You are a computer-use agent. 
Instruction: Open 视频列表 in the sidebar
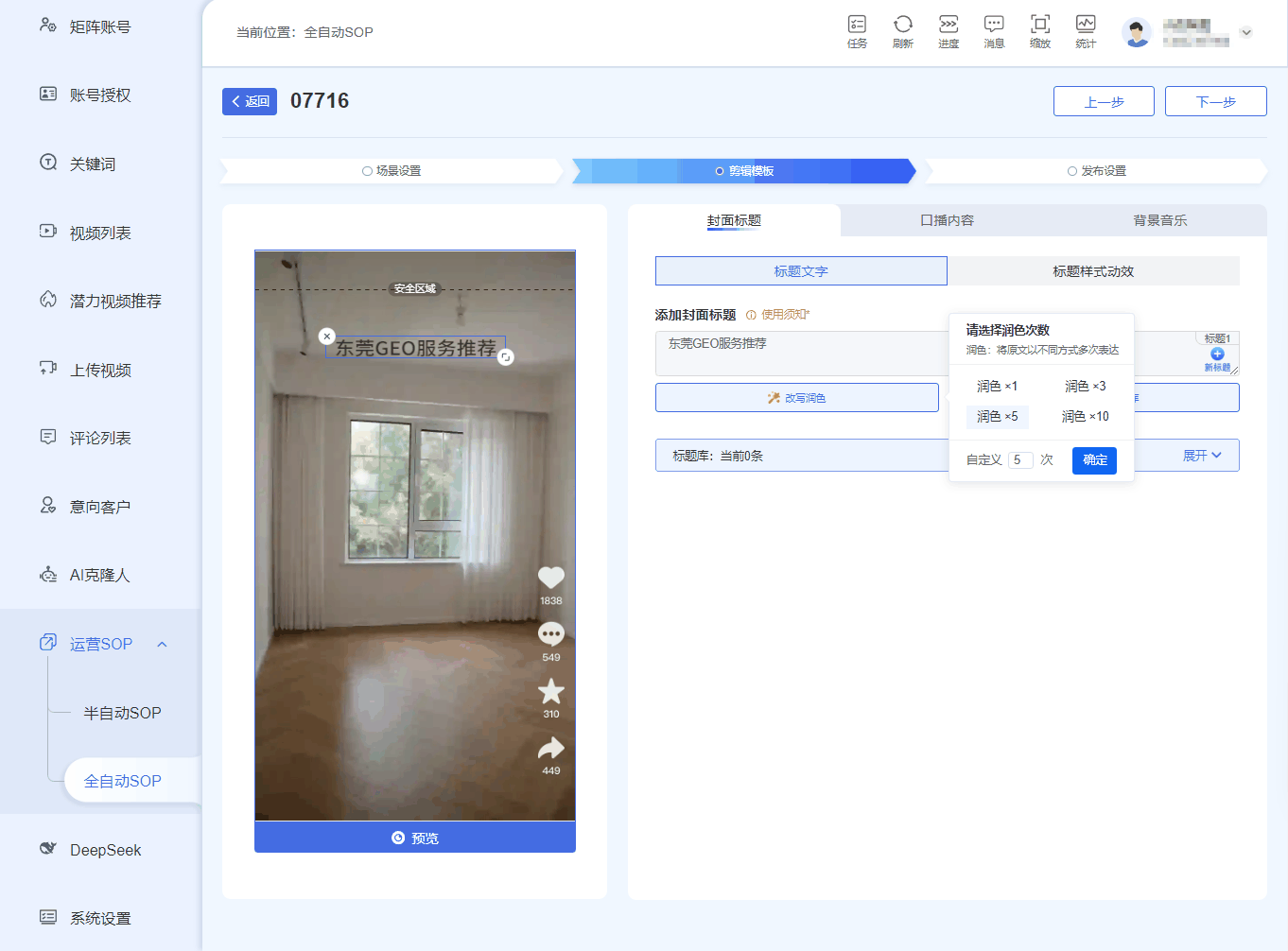(100, 233)
